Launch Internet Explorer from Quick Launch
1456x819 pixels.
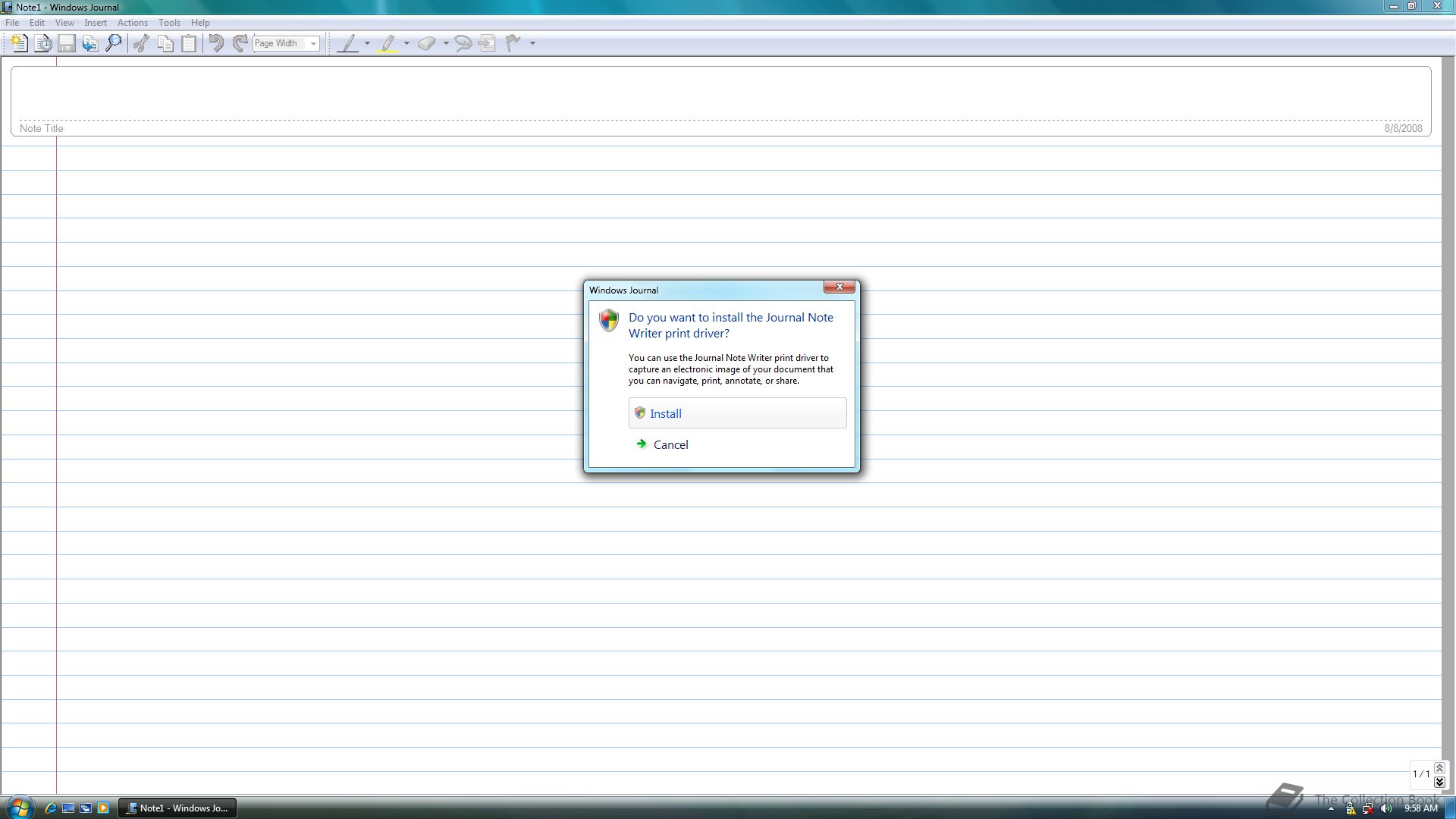(51, 808)
